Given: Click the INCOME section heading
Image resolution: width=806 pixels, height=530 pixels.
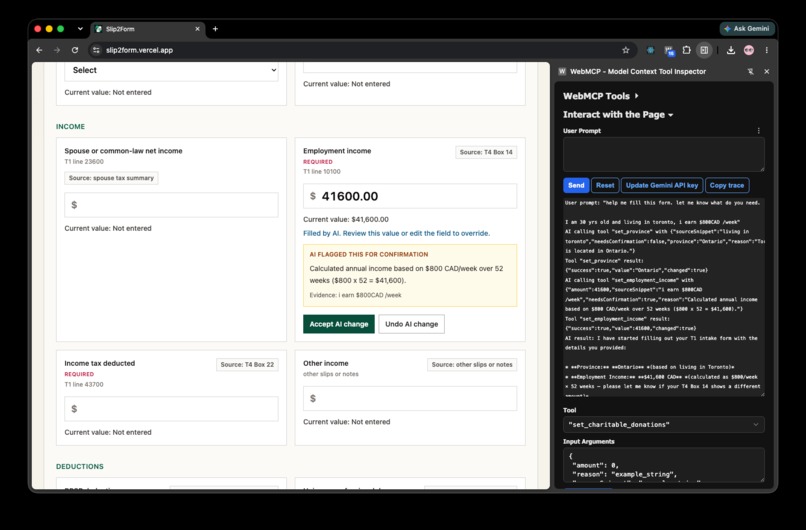Looking at the screenshot, I should (x=70, y=126).
